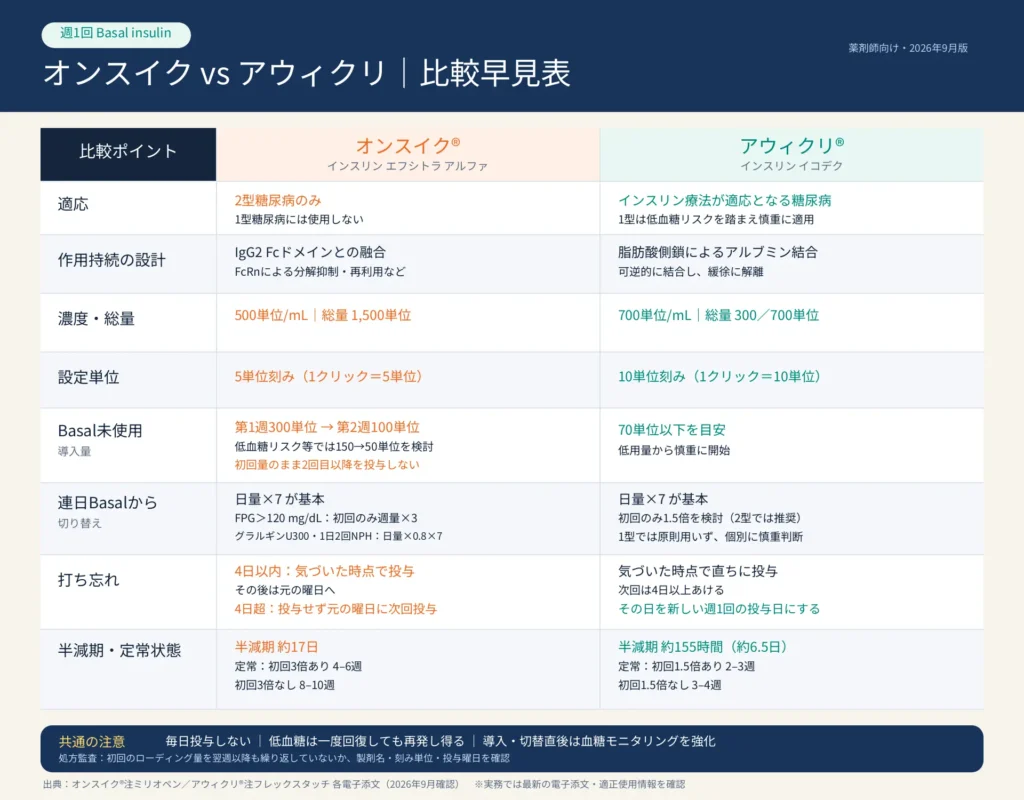Click '半減期 約155時間(約6.5日)' value
This screenshot has width=1024, height=800.
tap(704, 647)
